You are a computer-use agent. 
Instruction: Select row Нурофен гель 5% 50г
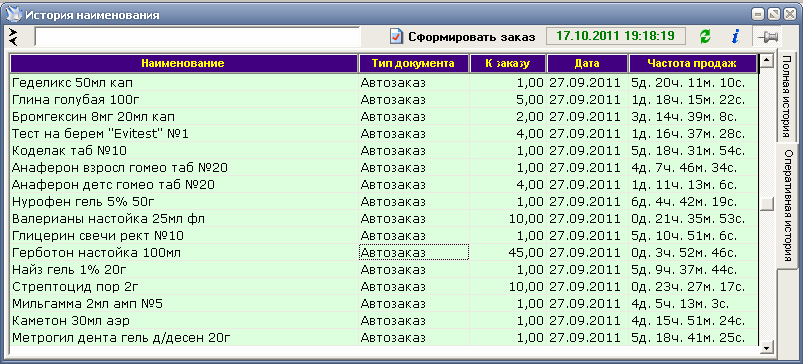coord(384,201)
